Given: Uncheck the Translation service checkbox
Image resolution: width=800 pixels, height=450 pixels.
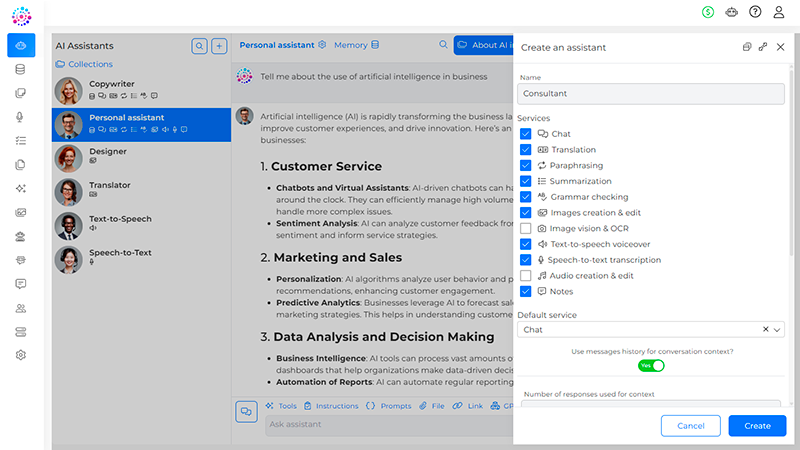Looking at the screenshot, I should [x=526, y=149].
